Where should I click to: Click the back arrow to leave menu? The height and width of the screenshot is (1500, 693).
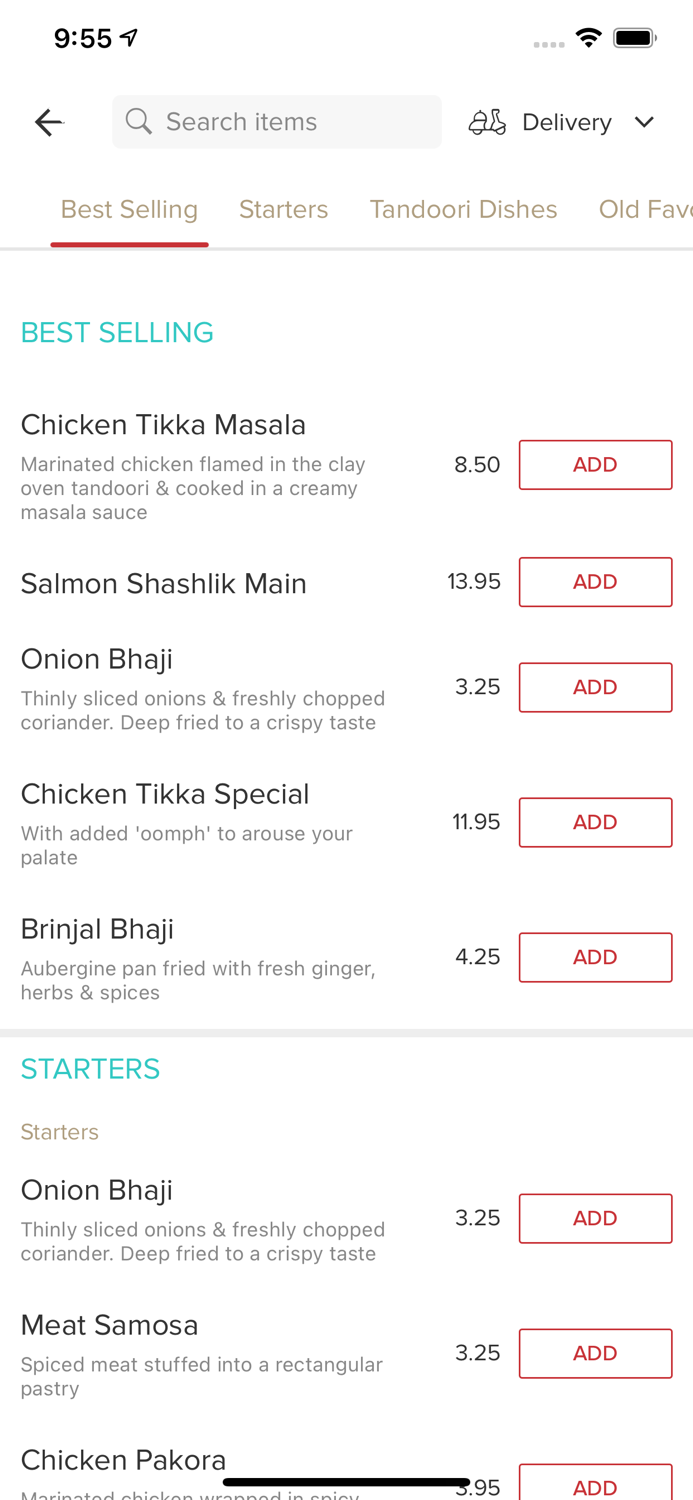click(47, 121)
